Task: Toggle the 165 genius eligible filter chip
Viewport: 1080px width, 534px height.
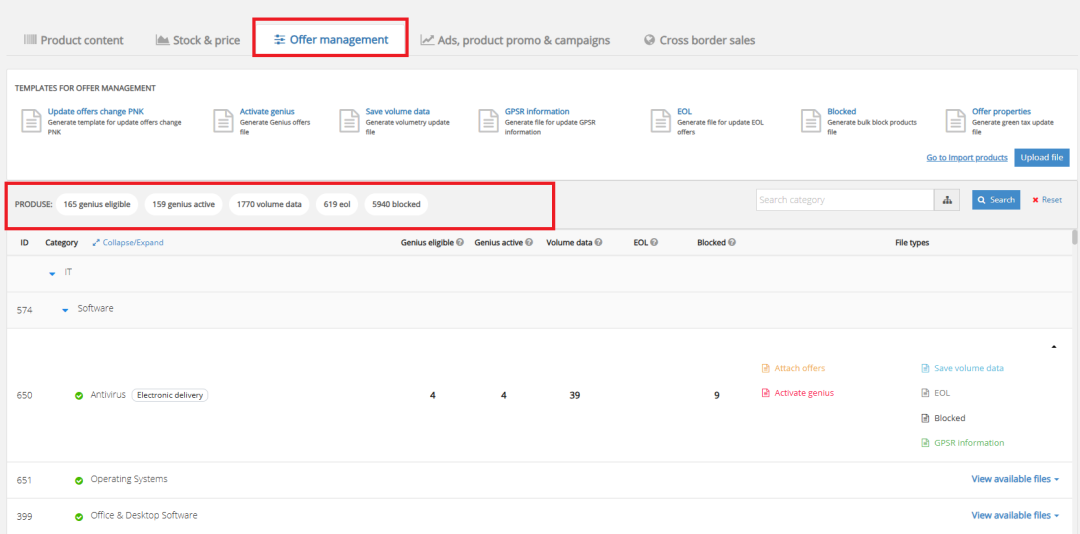Action: pos(97,204)
